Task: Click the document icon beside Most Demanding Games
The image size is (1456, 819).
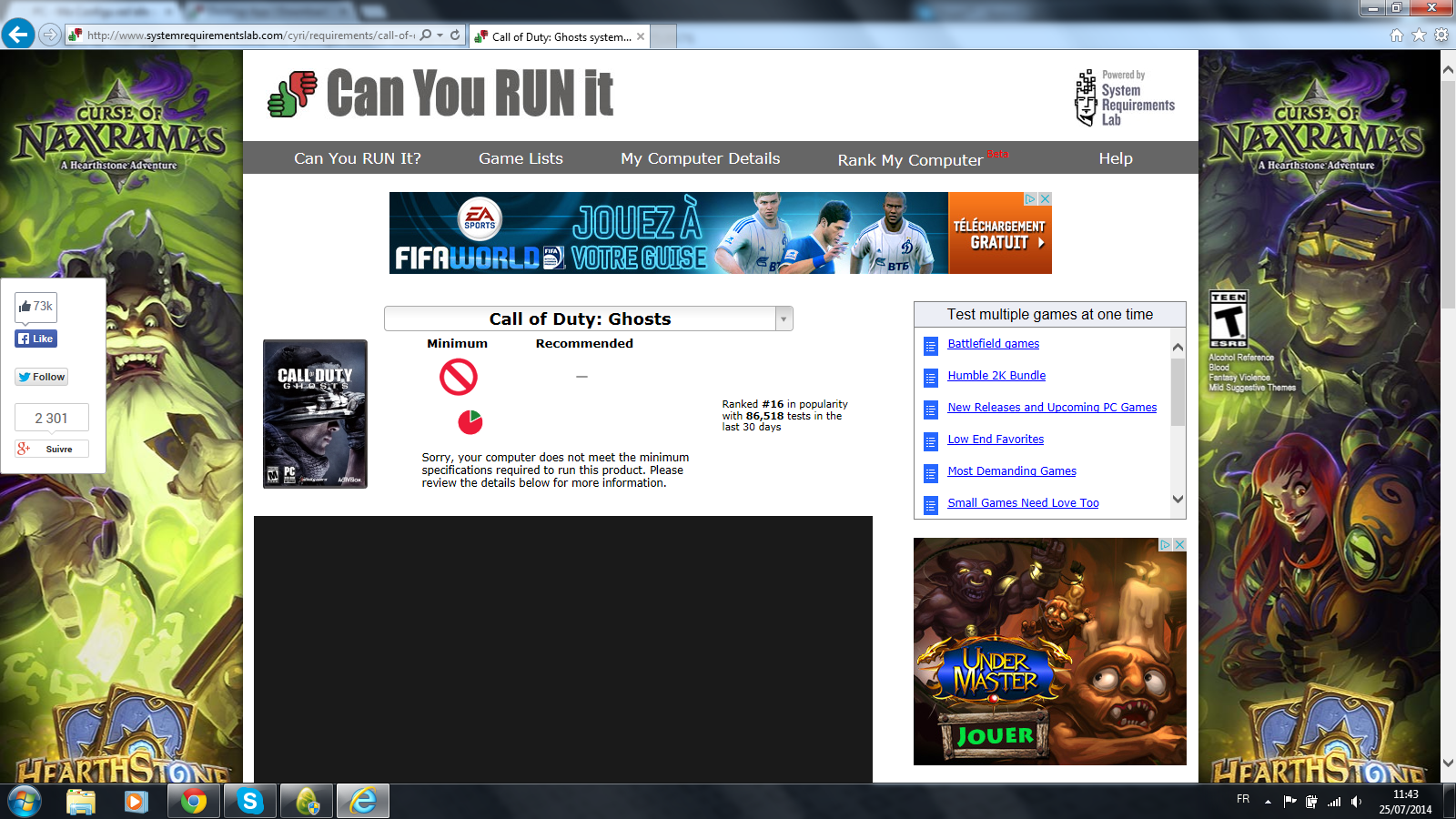Action: pyautogui.click(x=930, y=473)
